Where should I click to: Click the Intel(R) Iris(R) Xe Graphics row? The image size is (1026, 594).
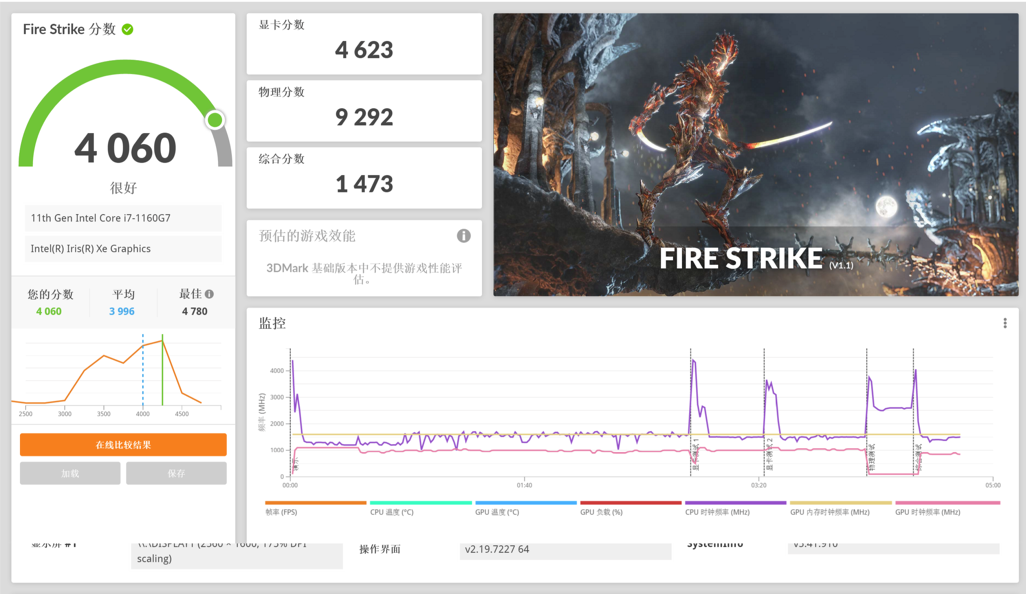123,249
